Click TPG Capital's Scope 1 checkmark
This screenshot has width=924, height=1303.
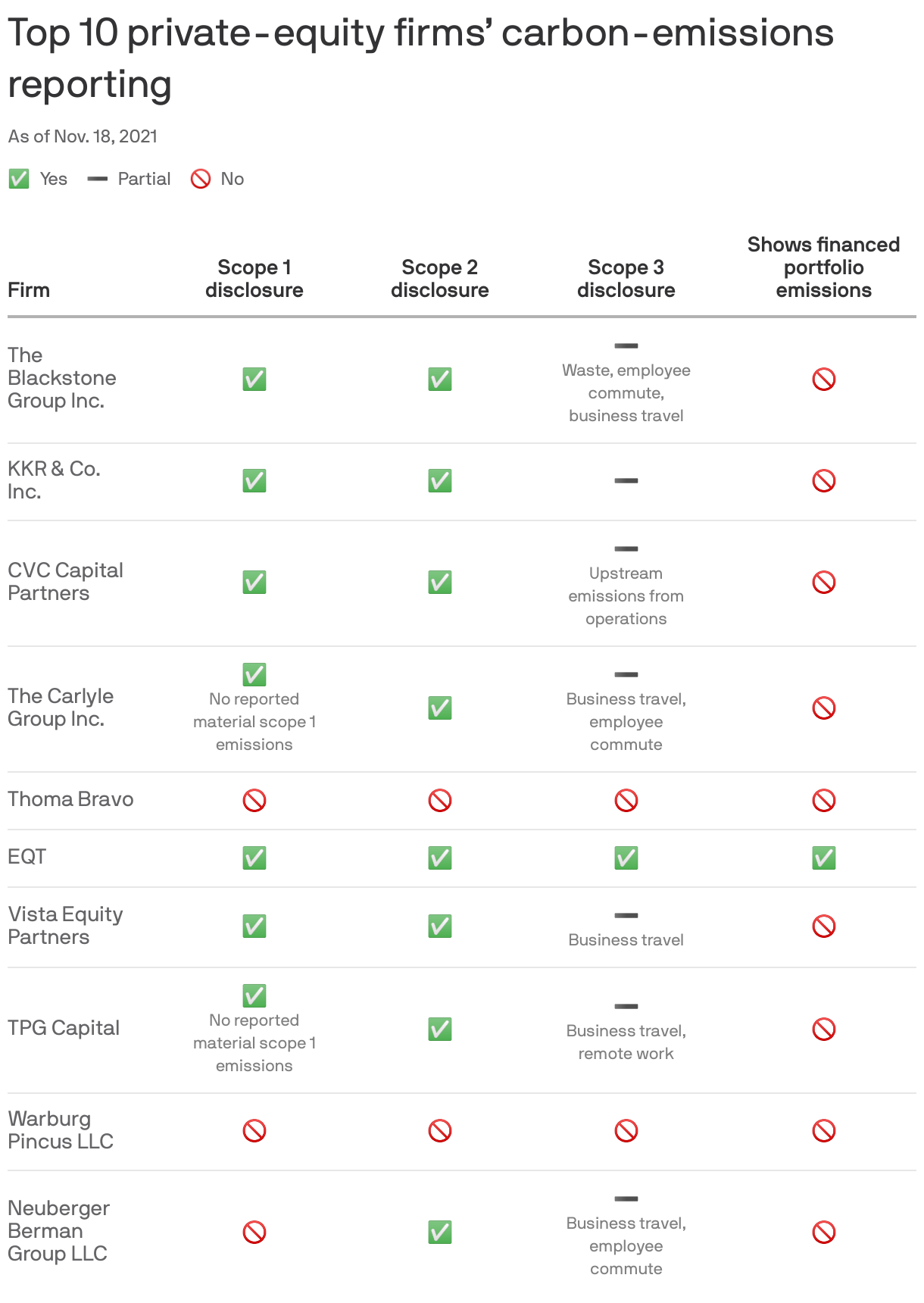254,995
